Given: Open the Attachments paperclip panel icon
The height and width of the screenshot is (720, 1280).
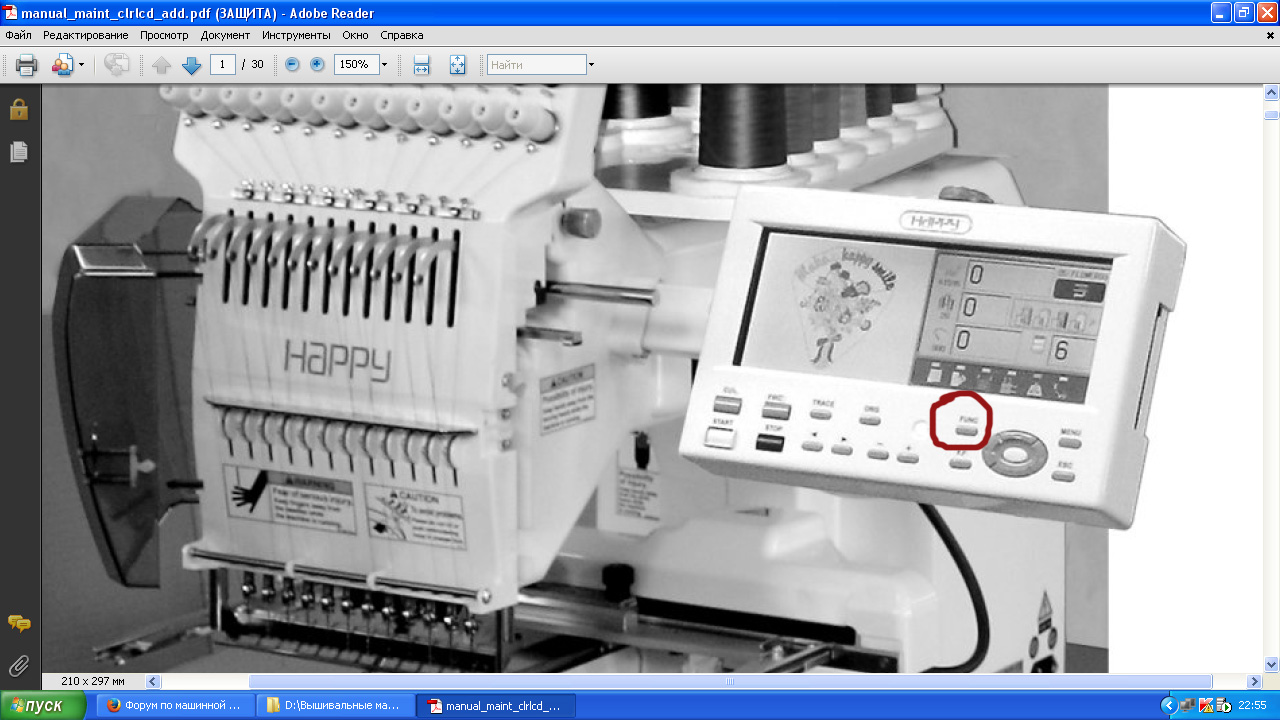Looking at the screenshot, I should point(19,665).
